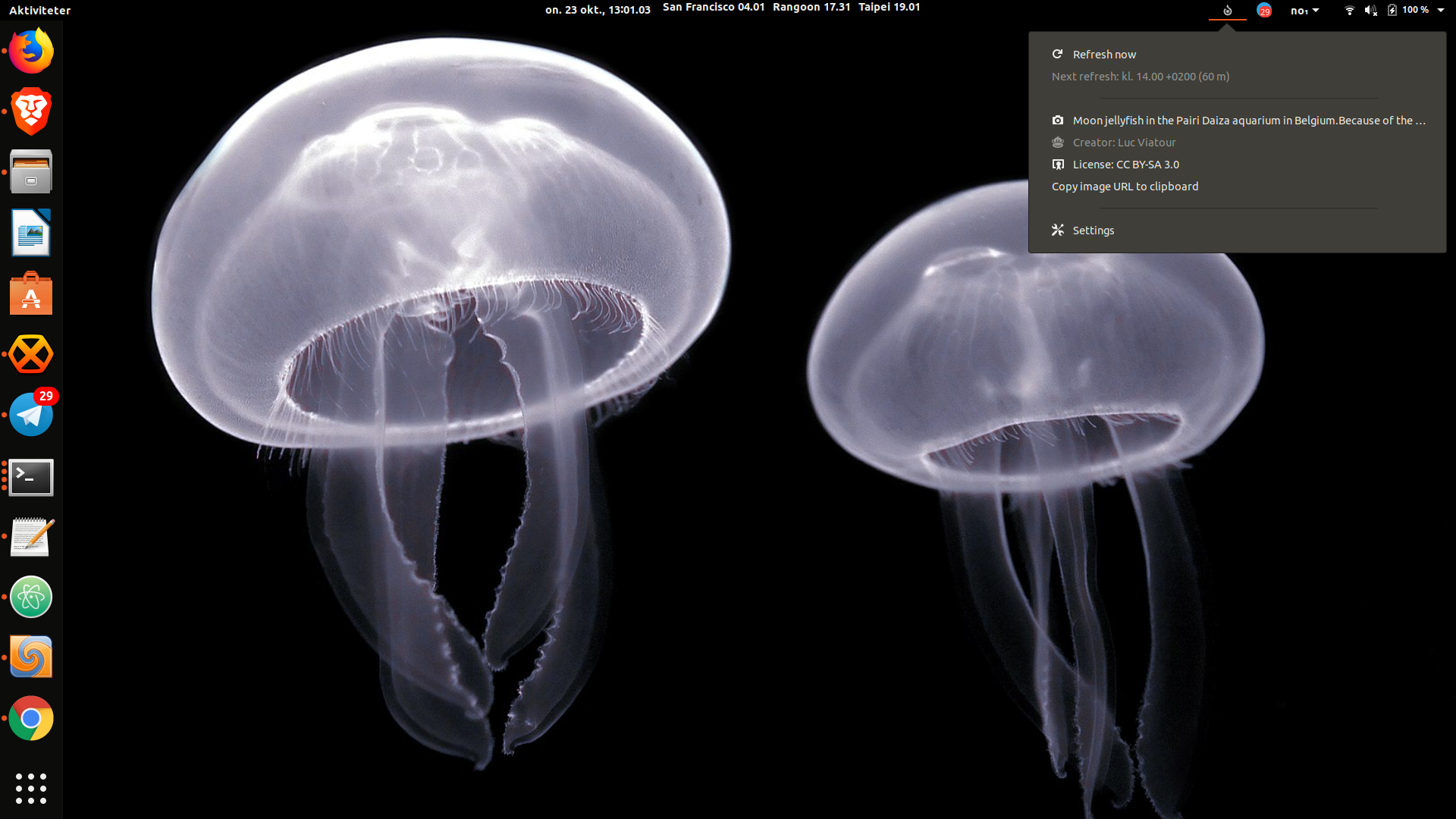Open Settings from the wallpaper menu
Screen dimensions: 1456x819
click(x=1093, y=230)
